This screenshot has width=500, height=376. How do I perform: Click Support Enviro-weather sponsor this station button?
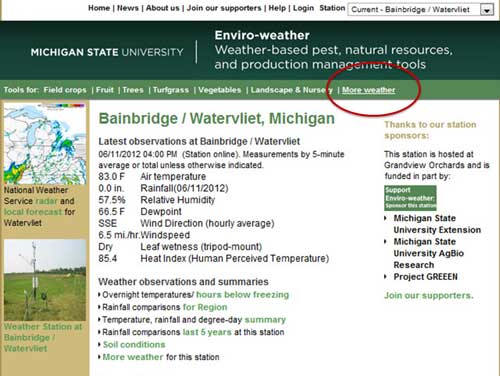point(410,198)
